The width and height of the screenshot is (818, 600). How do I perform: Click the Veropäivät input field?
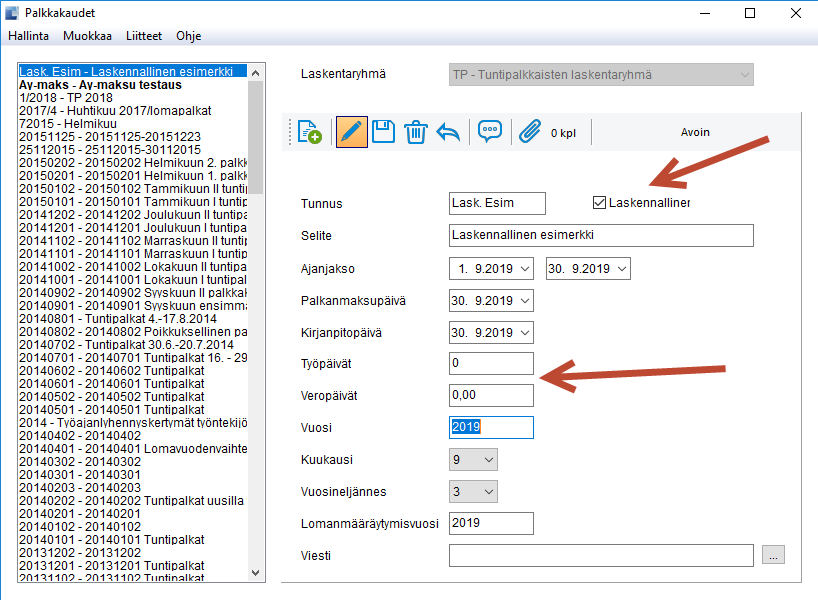(491, 395)
